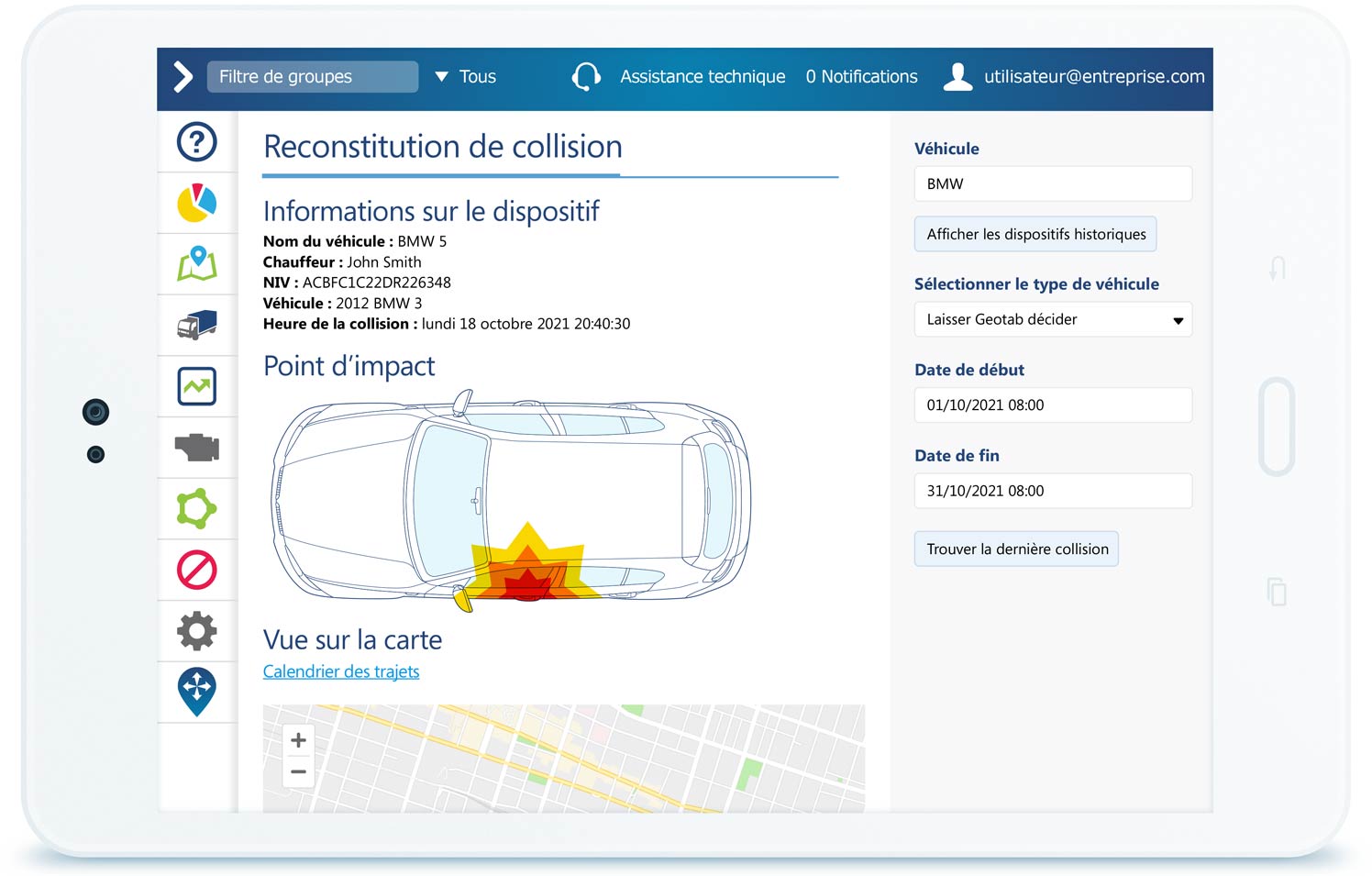The image size is (1372, 876).
Task: Click Trouver la dernière collision
Action: pyautogui.click(x=1016, y=549)
